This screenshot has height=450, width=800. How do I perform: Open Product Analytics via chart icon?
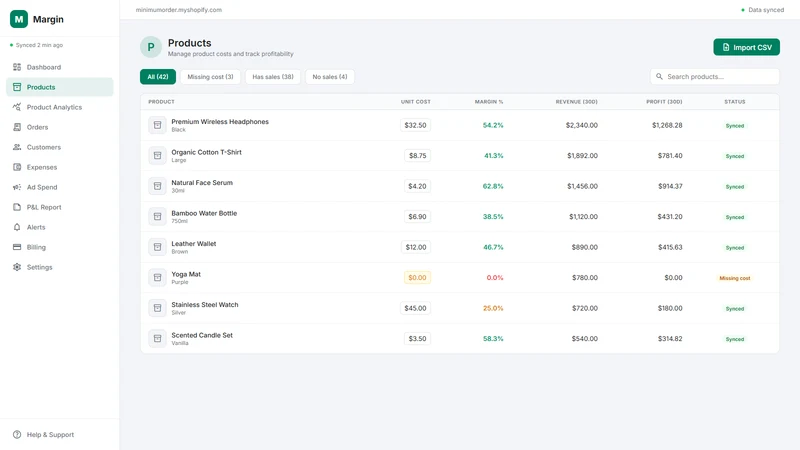tap(17, 107)
